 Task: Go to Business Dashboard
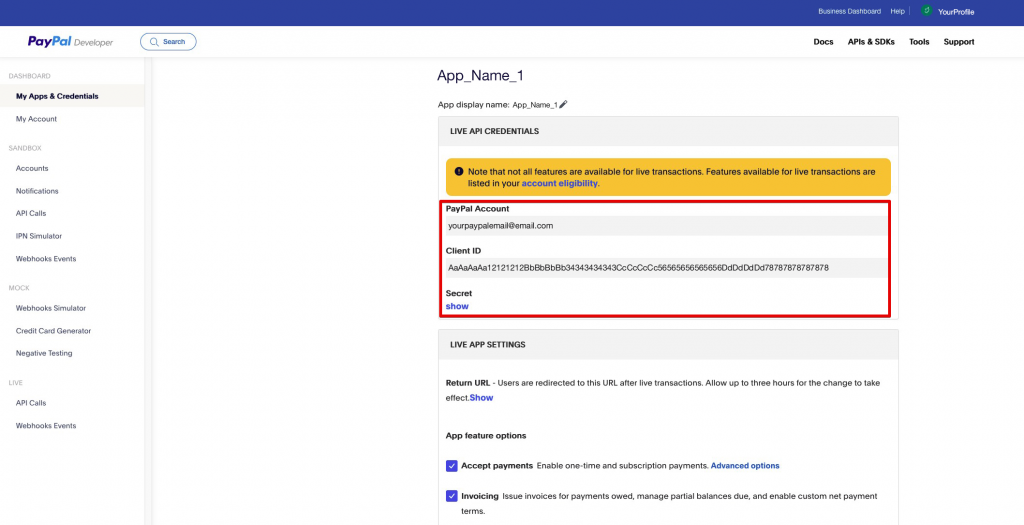[x=849, y=11]
